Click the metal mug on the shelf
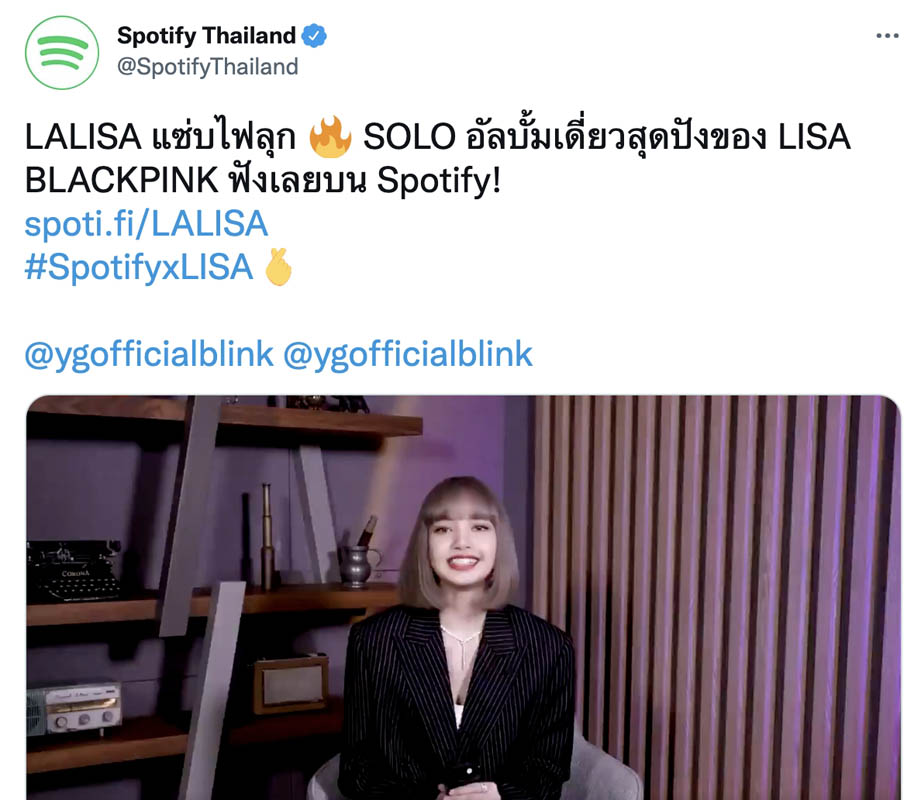921x800 pixels. 359,566
